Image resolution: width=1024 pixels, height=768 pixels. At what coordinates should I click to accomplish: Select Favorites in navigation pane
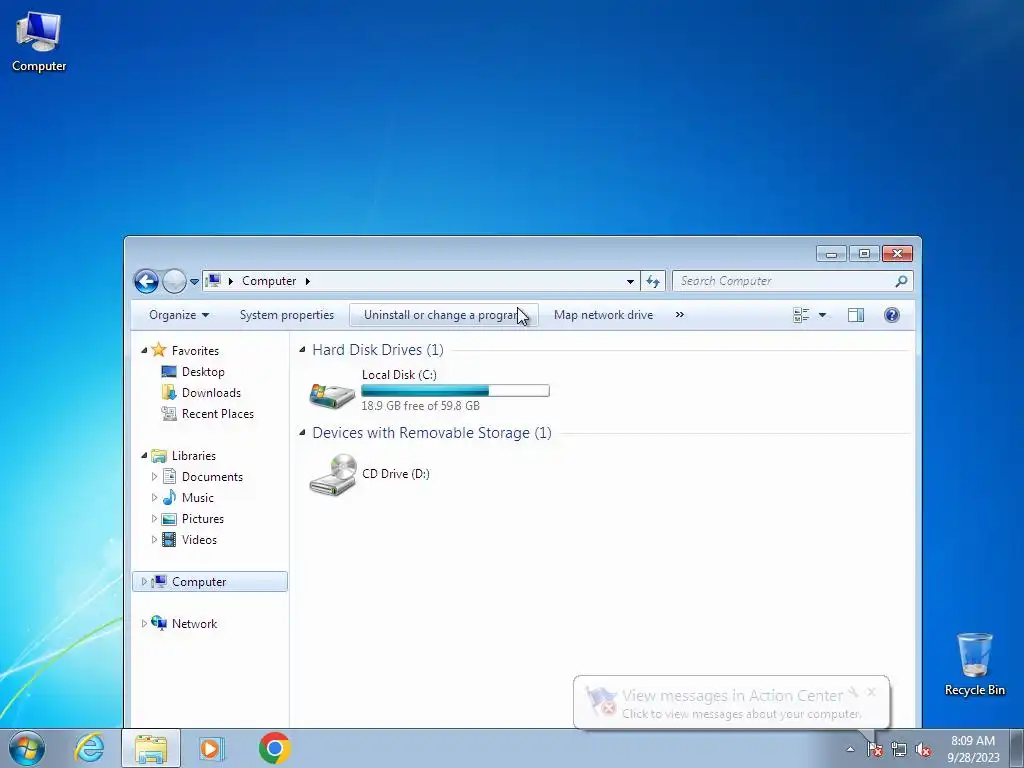(195, 351)
